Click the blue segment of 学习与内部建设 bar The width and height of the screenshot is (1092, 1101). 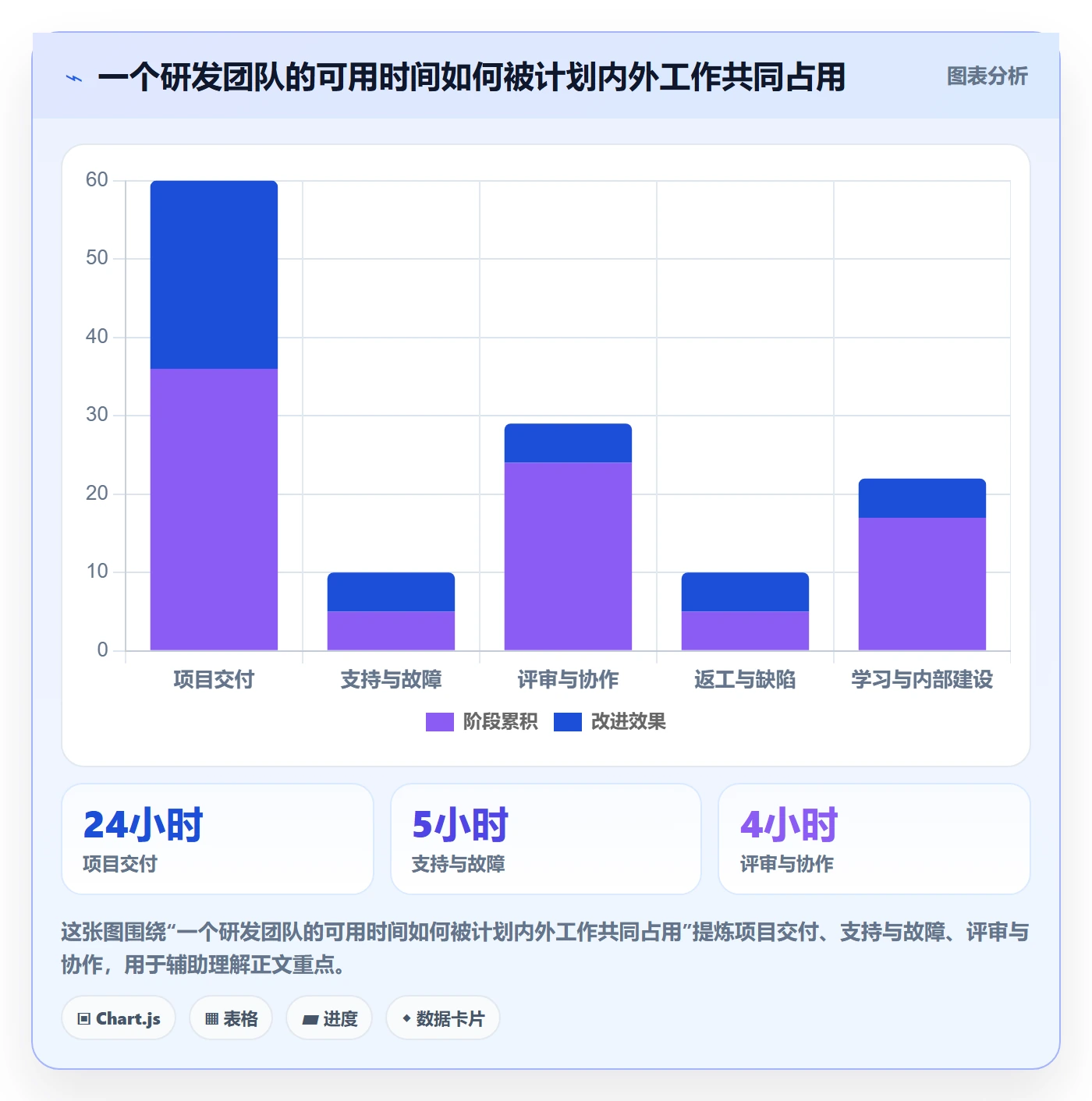pyautogui.click(x=922, y=498)
